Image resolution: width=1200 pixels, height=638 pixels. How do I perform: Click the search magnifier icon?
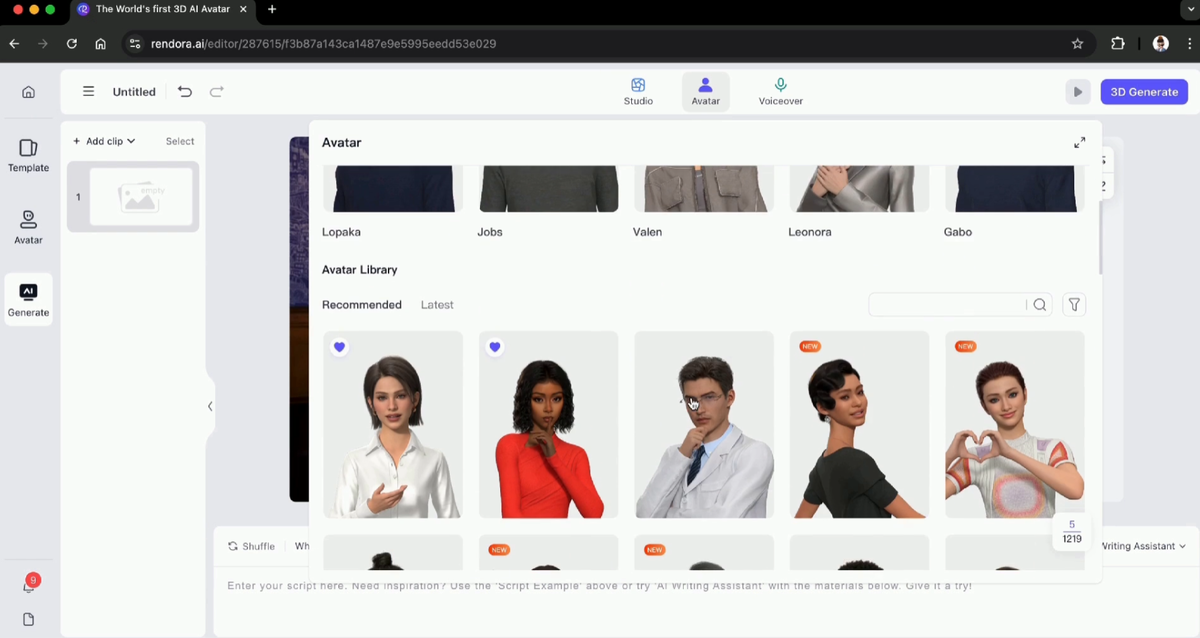pyautogui.click(x=1040, y=305)
